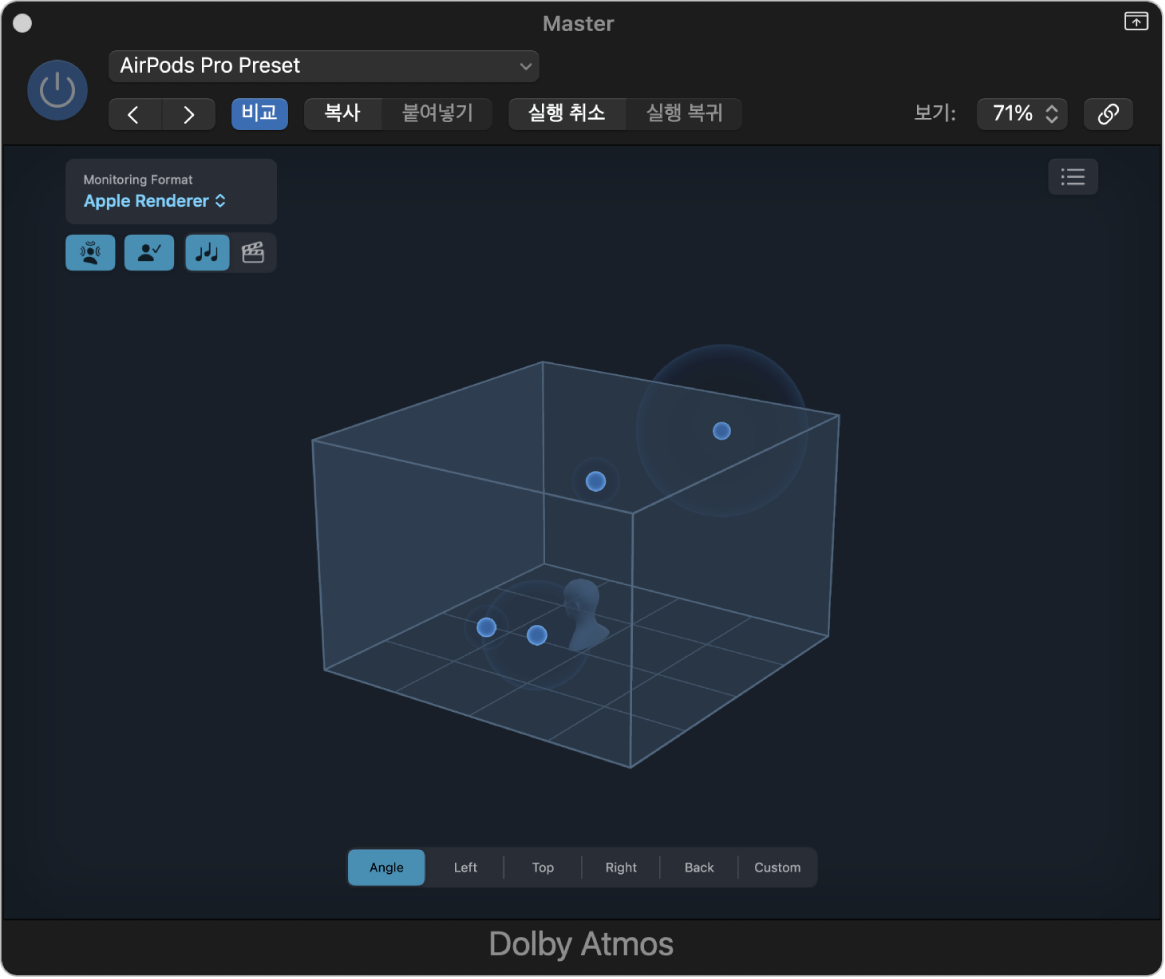Viewport: 1165px width, 979px height.
Task: Toggle the personalized spatial audio profile icon
Action: tap(149, 253)
